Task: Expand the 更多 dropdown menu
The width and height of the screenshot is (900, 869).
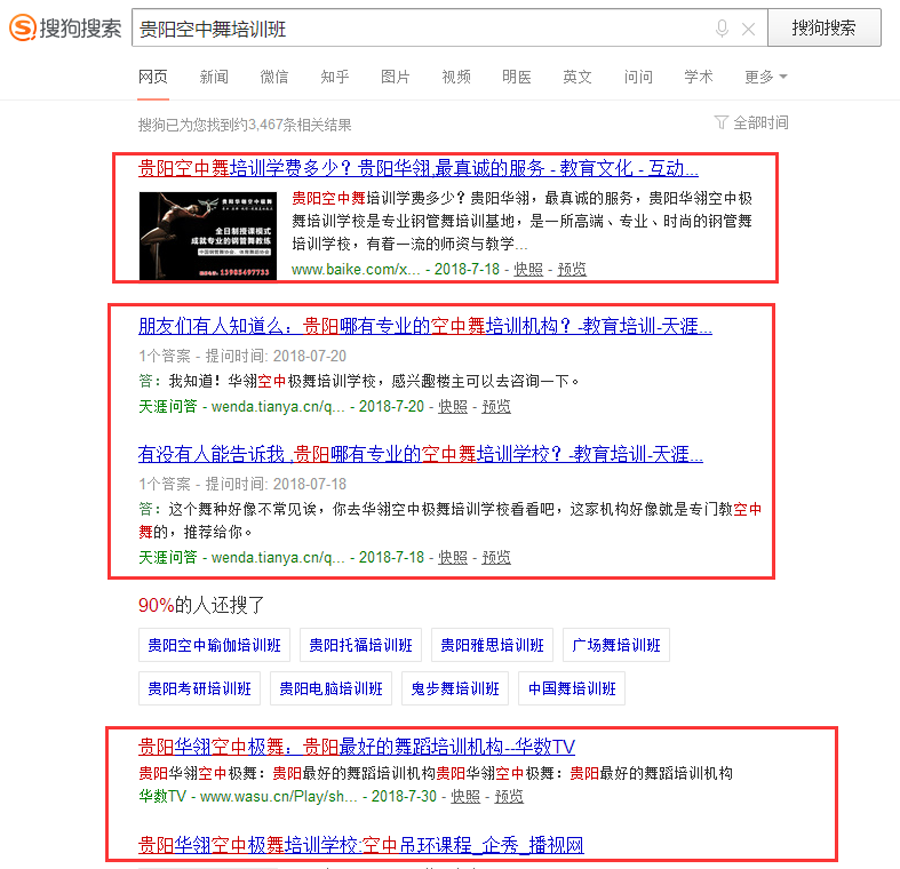Action: (766, 76)
